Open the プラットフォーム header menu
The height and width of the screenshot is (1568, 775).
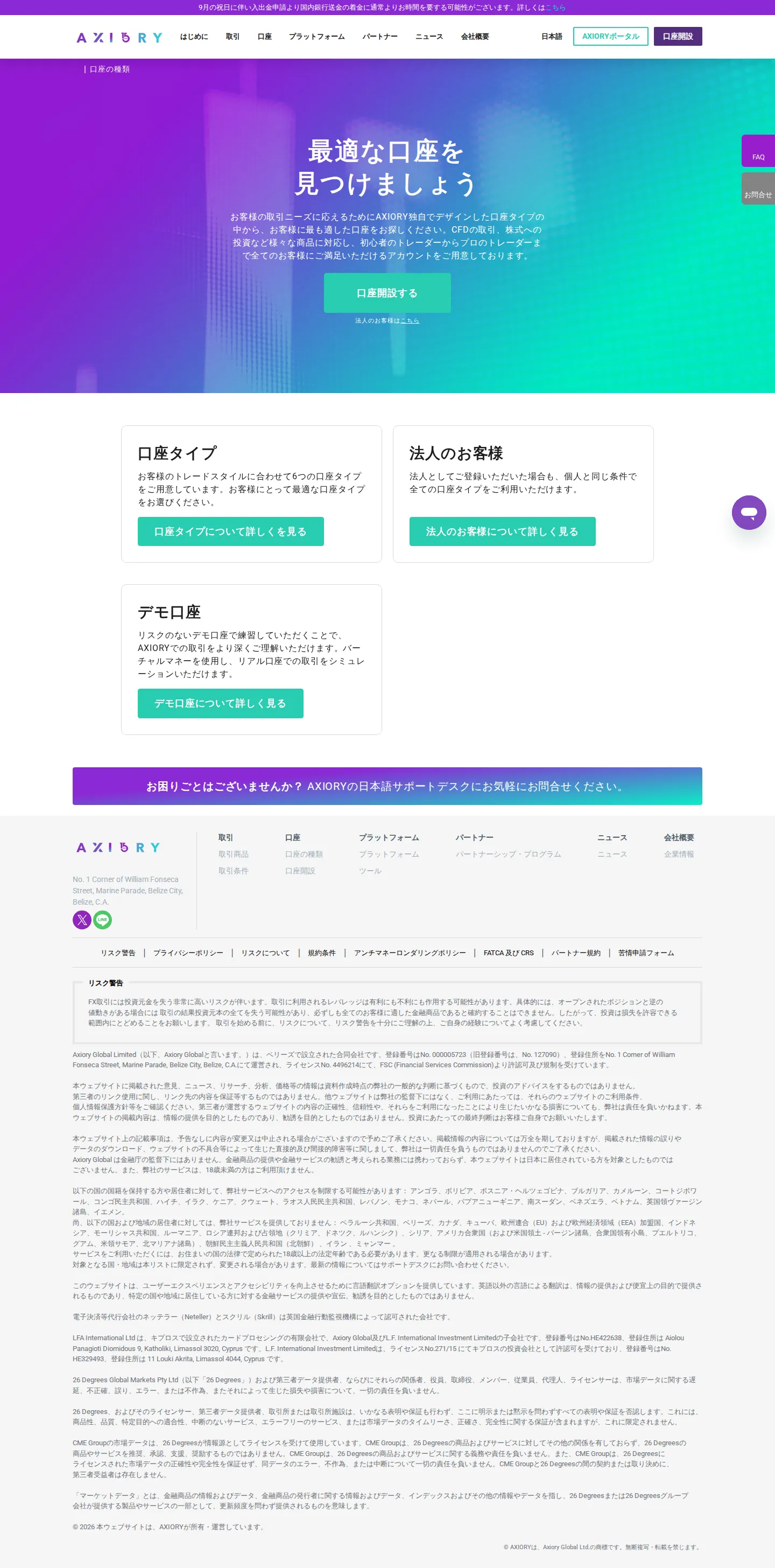(x=316, y=37)
